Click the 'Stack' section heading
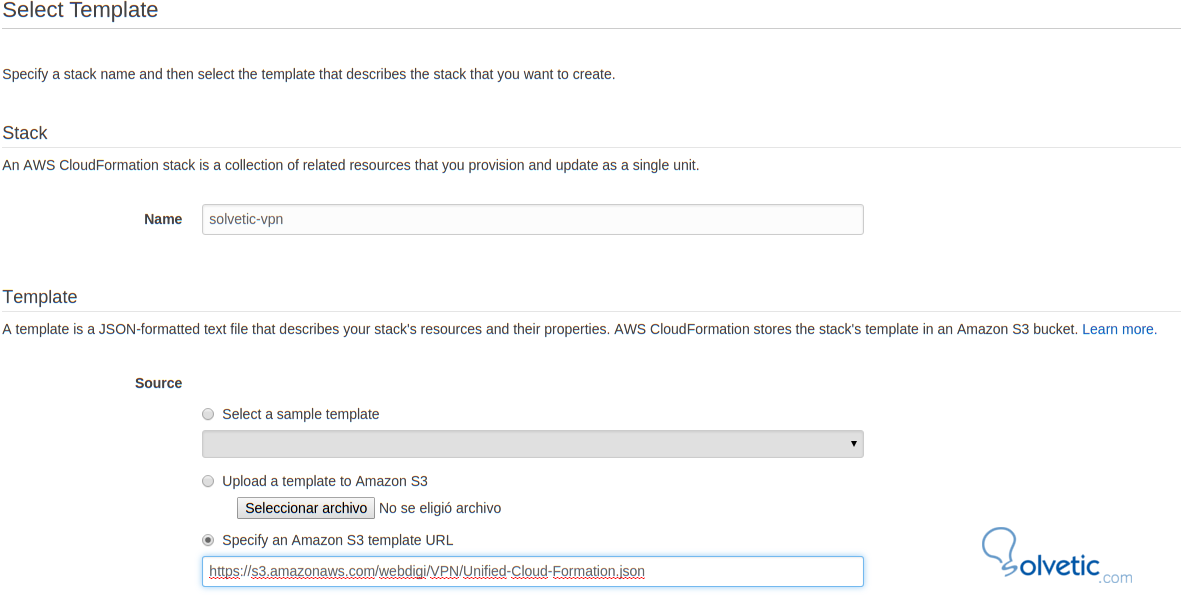The width and height of the screenshot is (1181, 608). coord(25,133)
